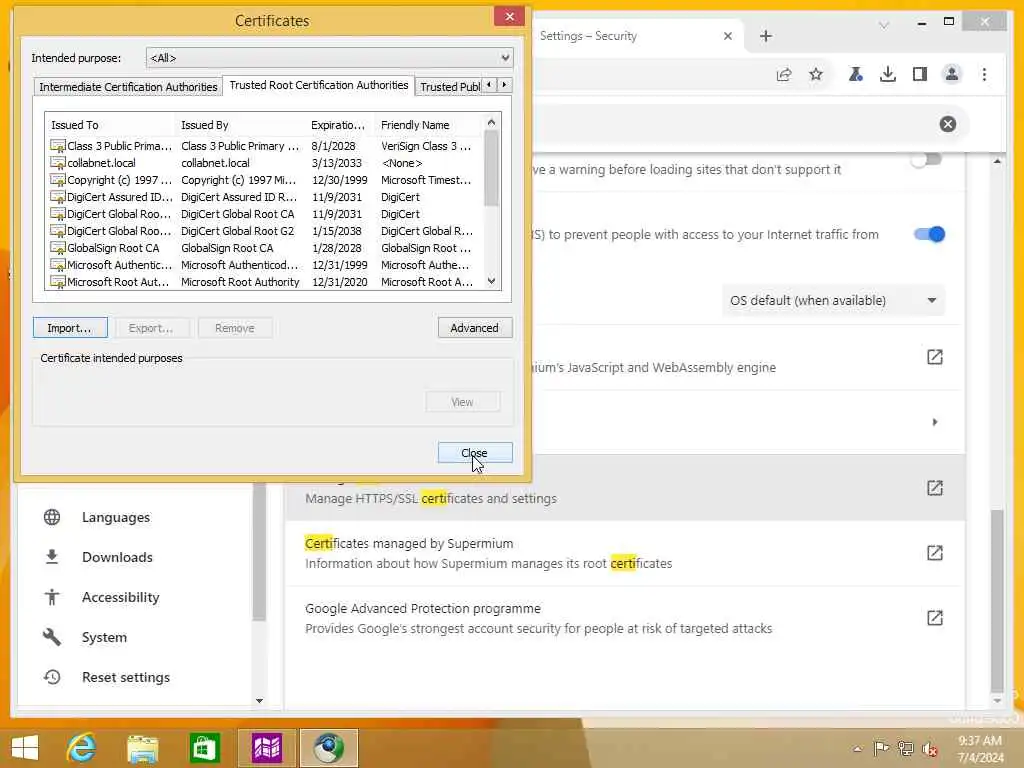Close Certificates dialog with red X

coord(509,16)
